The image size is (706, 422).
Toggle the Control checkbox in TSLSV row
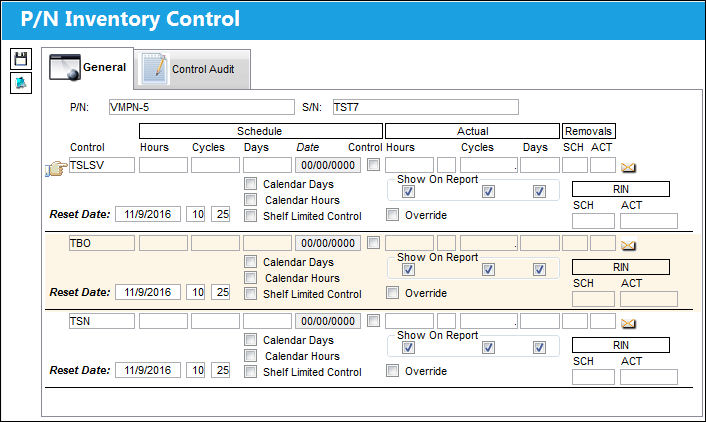point(373,164)
